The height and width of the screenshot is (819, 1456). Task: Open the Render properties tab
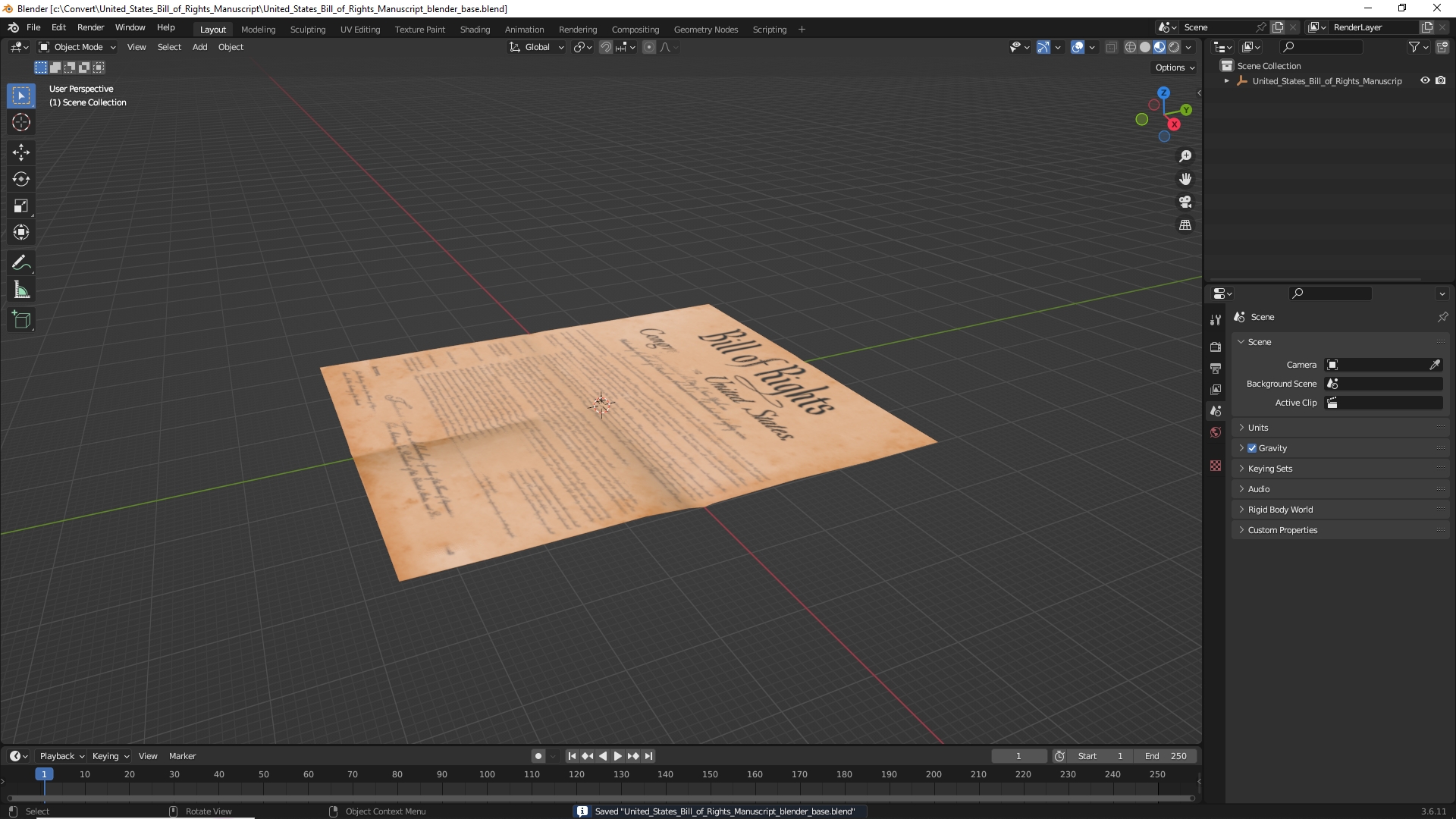(x=1216, y=347)
